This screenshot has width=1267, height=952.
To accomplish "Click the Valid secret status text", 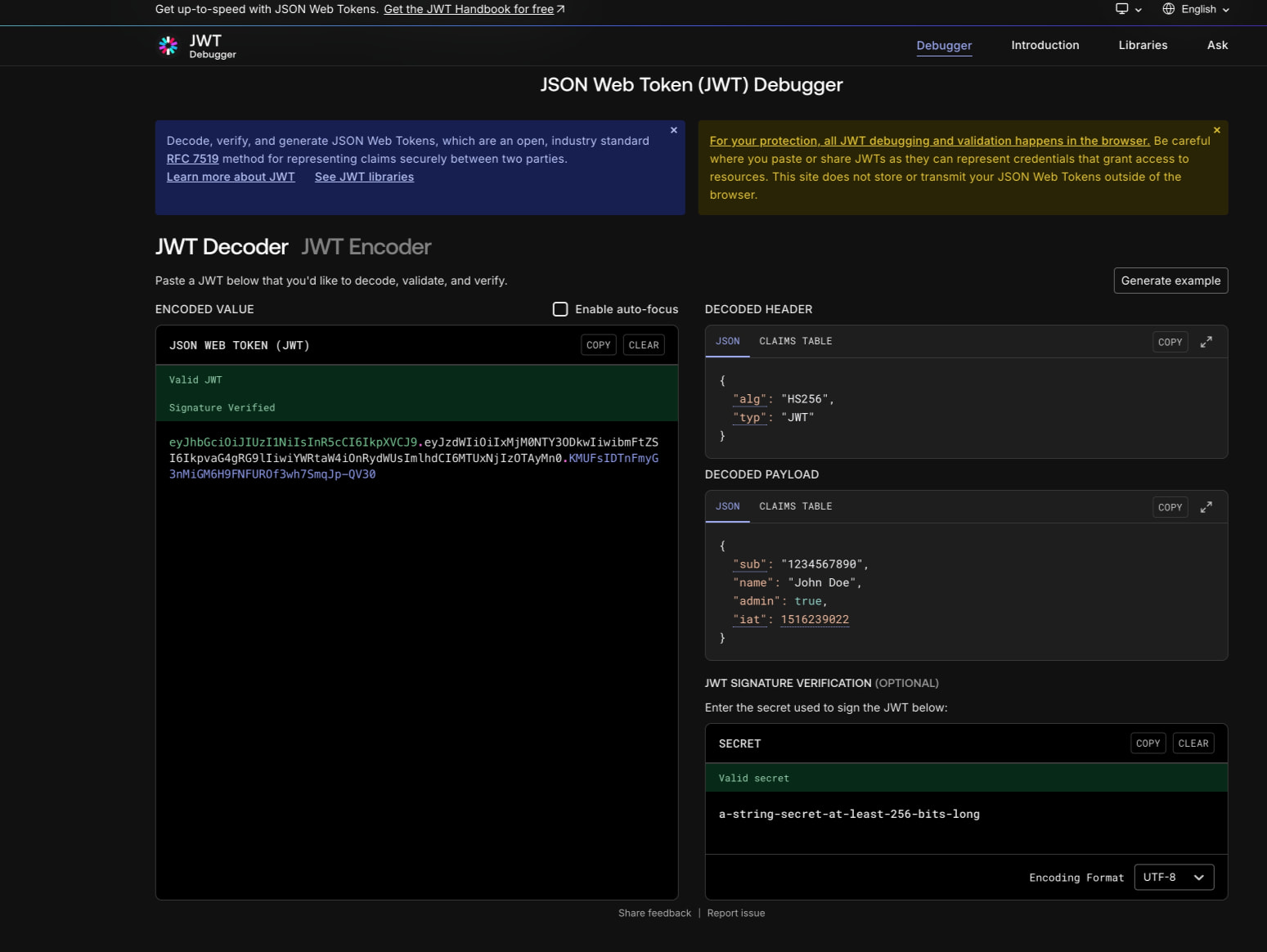I will [753, 778].
